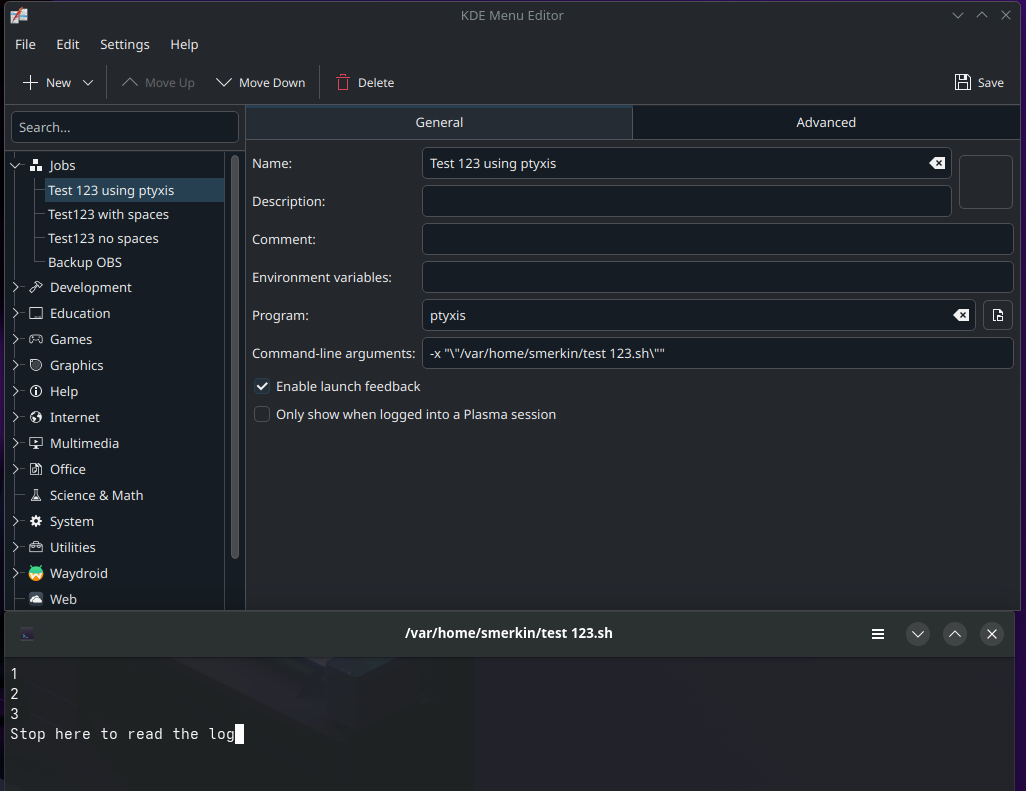The image size is (1026, 791).
Task: Clear the Program field text
Action: [x=961, y=315]
